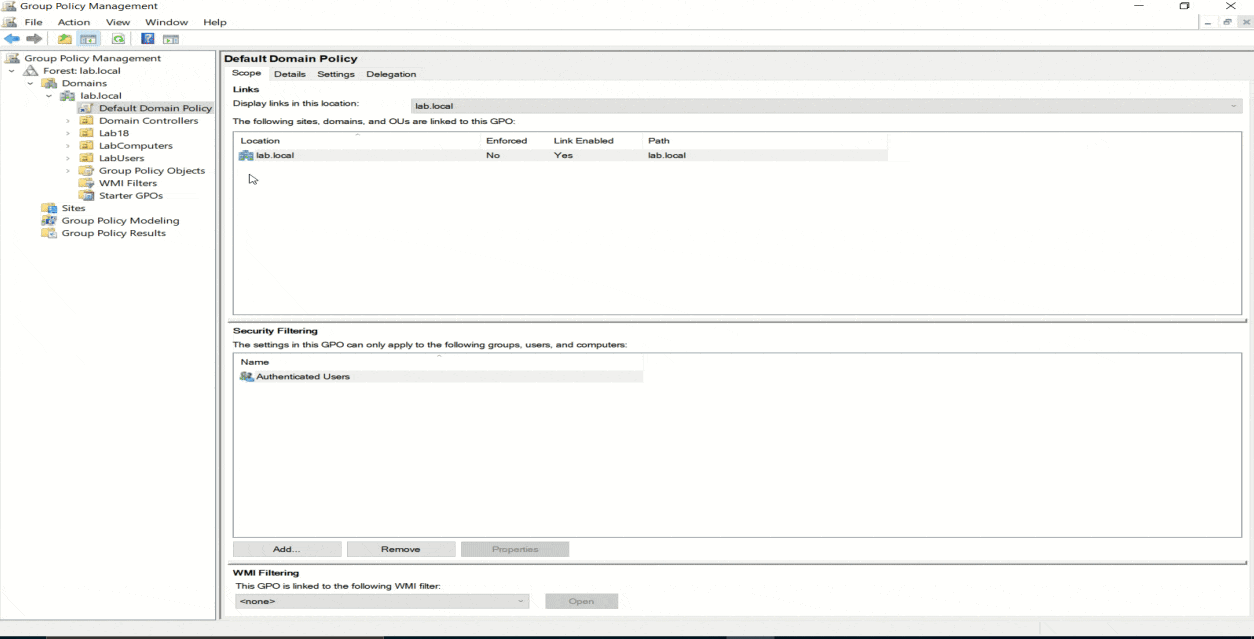Click the green Refresh toolbar icon
This screenshot has width=1254, height=639.
(118, 39)
